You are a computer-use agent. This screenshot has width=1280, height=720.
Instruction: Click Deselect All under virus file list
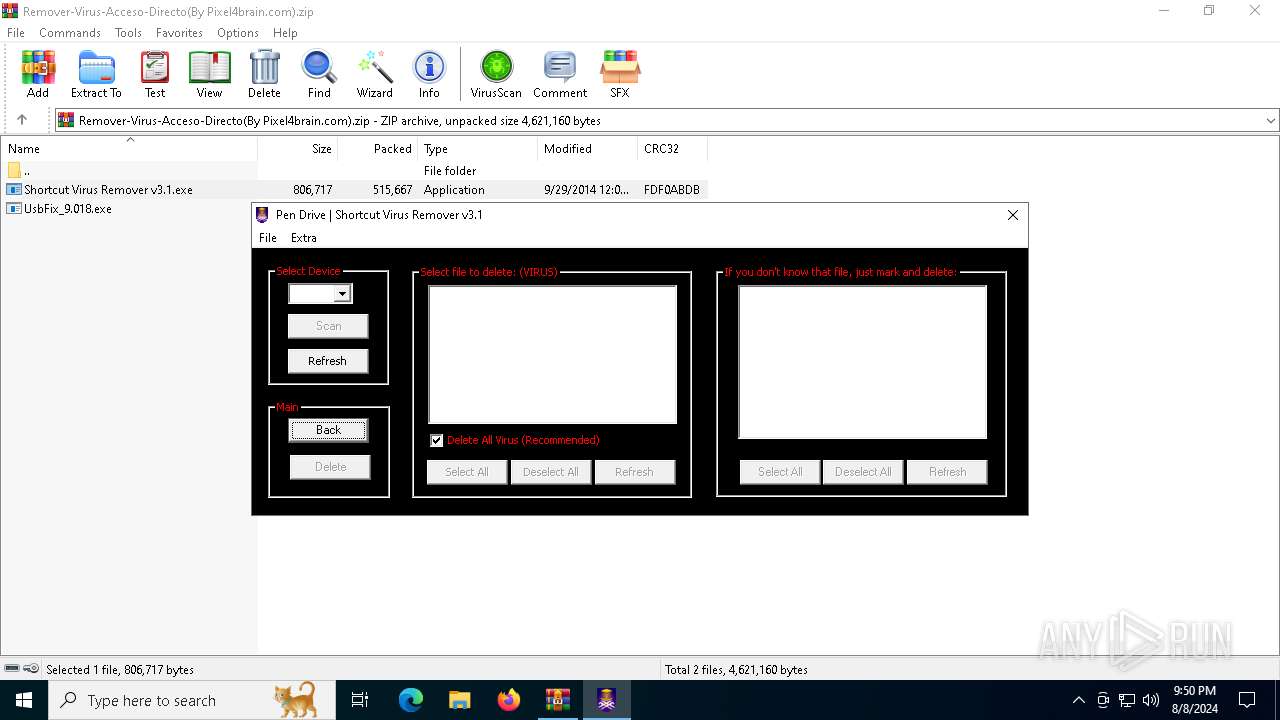point(551,472)
